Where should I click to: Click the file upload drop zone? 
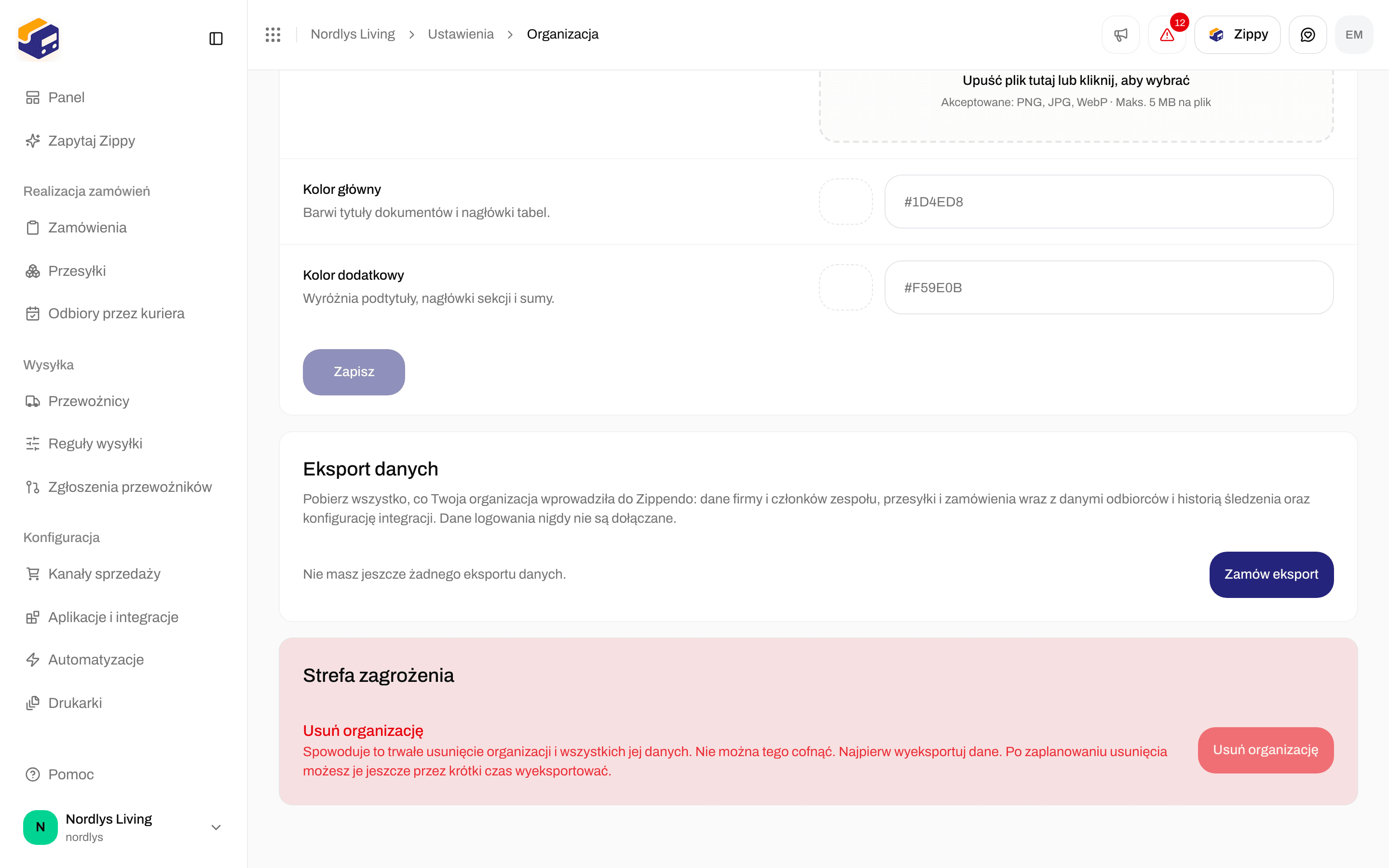coord(1076,105)
